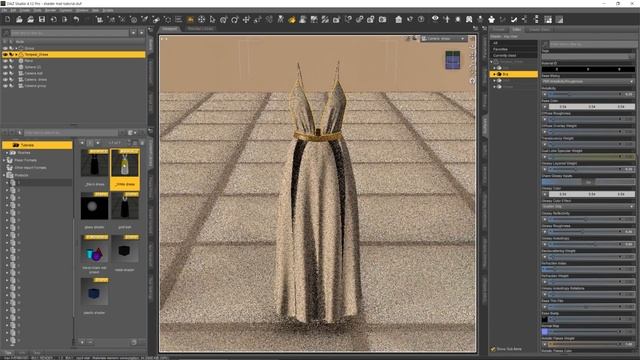Screen dimensions: 640x360
Task: Select the Favorites filter in Surfaces pane
Action: (514, 49)
